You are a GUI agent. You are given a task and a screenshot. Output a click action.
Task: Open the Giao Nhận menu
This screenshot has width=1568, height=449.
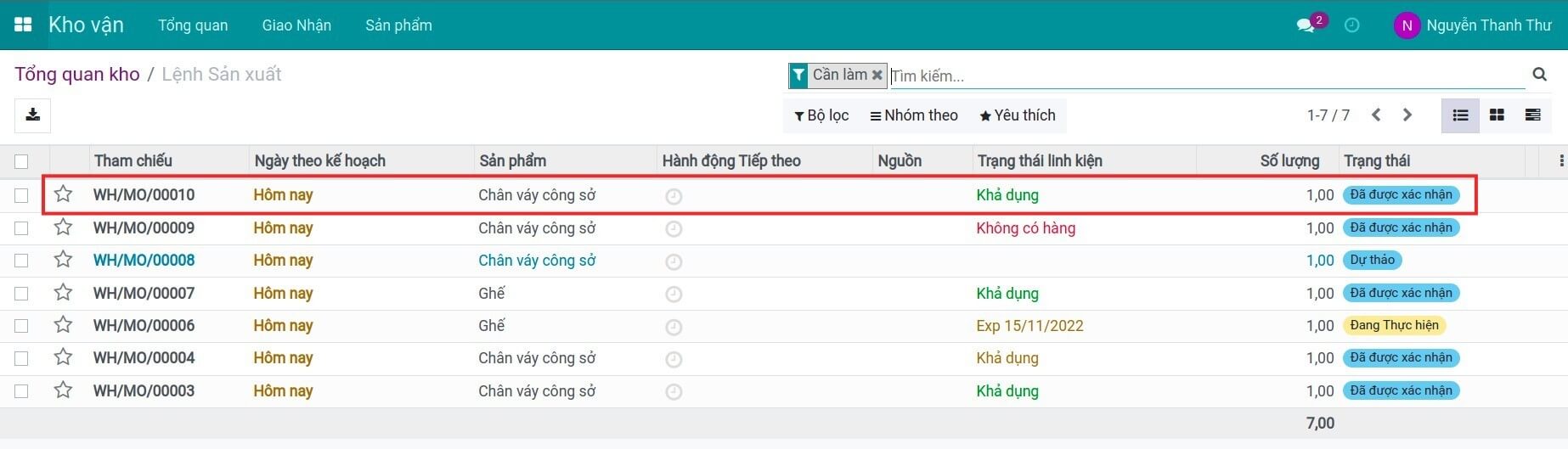(296, 25)
